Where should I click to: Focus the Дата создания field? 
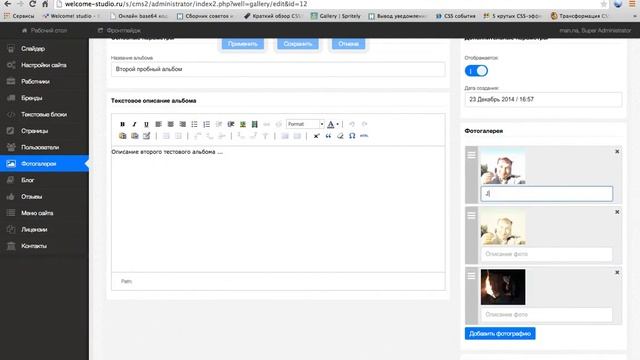pos(543,99)
